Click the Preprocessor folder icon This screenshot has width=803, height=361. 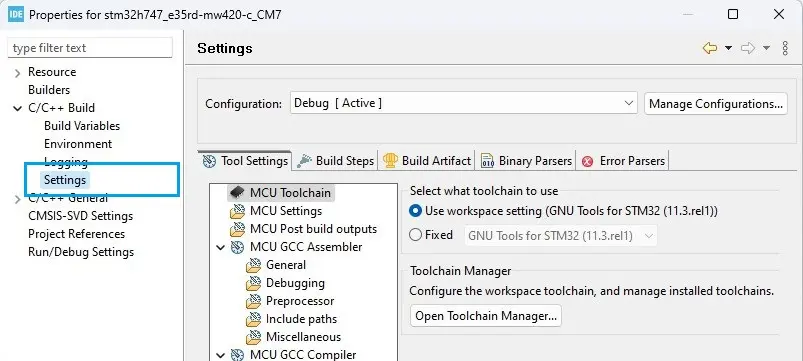tap(253, 301)
